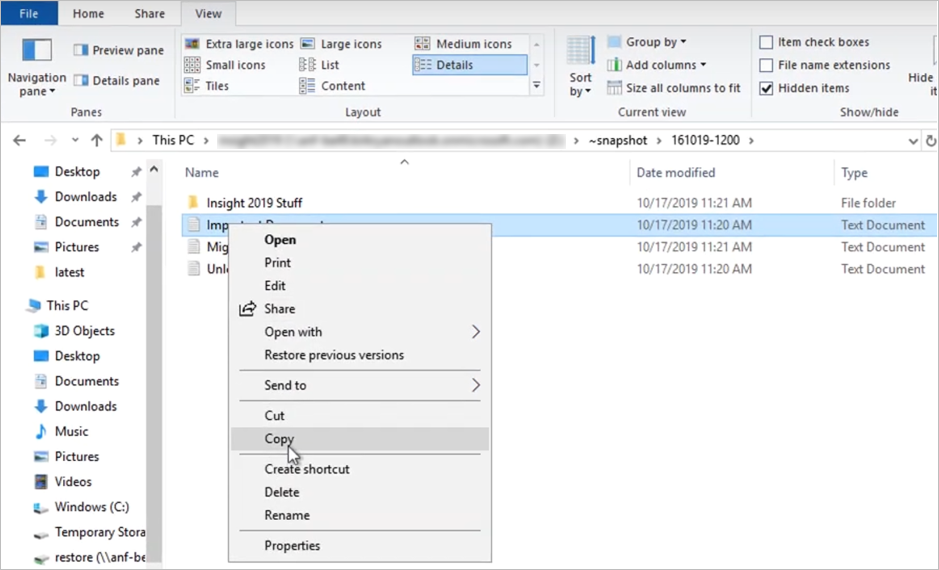Expand the Send to submenu

click(359, 385)
